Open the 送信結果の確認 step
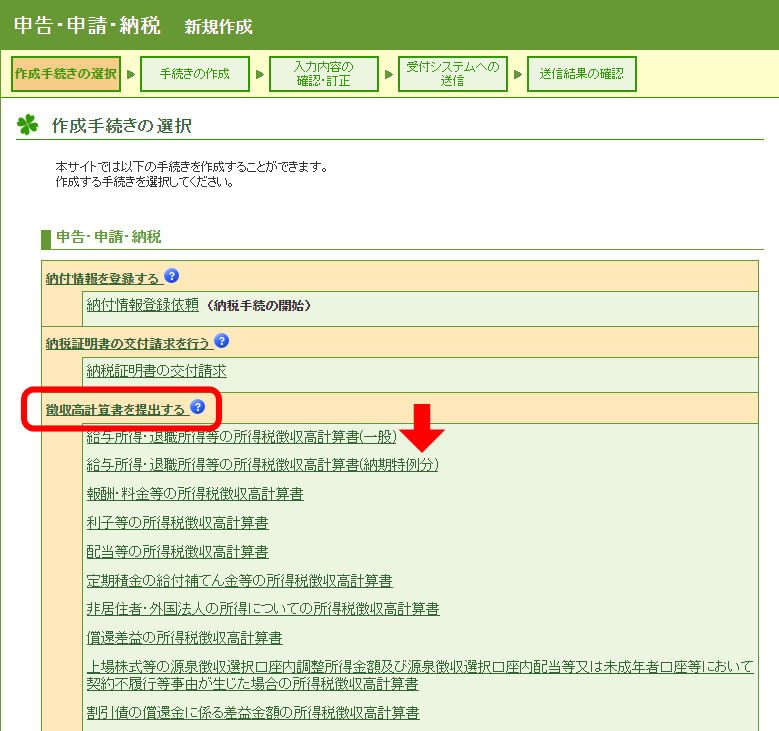This screenshot has width=779, height=731. (581, 74)
